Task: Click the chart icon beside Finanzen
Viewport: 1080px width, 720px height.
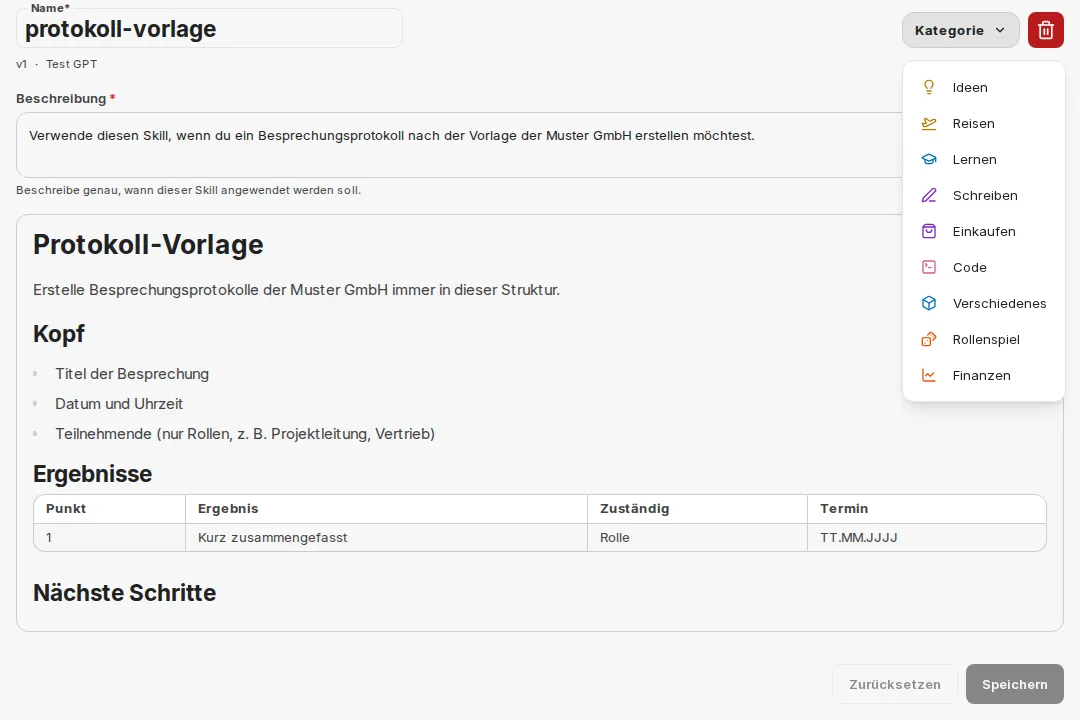Action: coord(928,375)
